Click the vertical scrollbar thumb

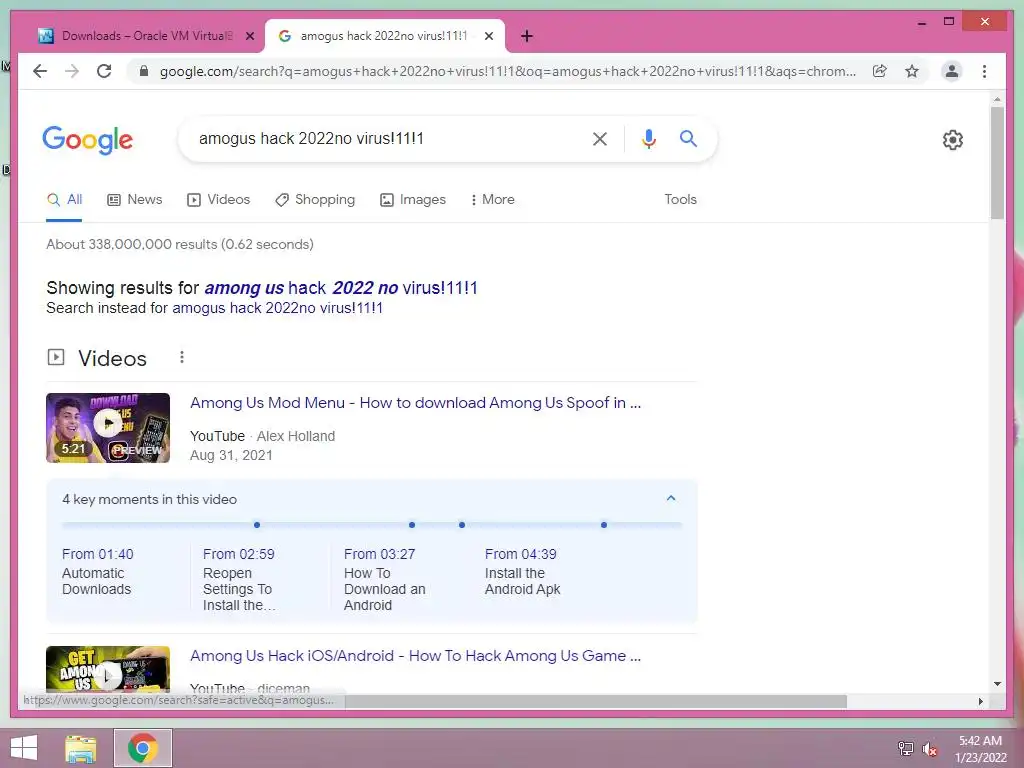click(x=997, y=163)
